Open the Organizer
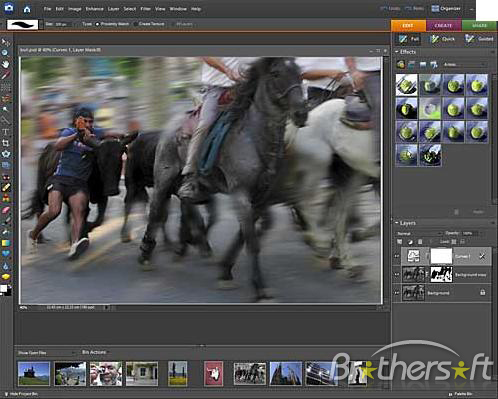 [x=446, y=9]
